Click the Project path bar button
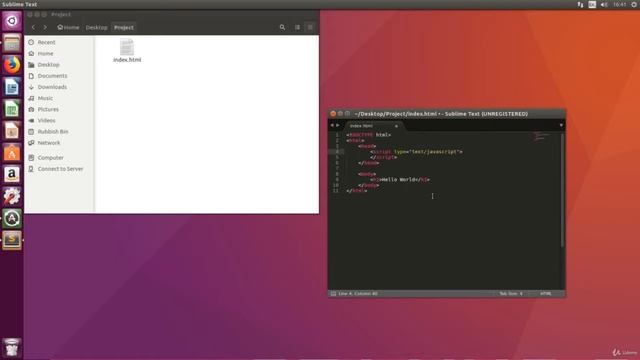Image resolution: width=640 pixels, height=360 pixels. click(124, 27)
